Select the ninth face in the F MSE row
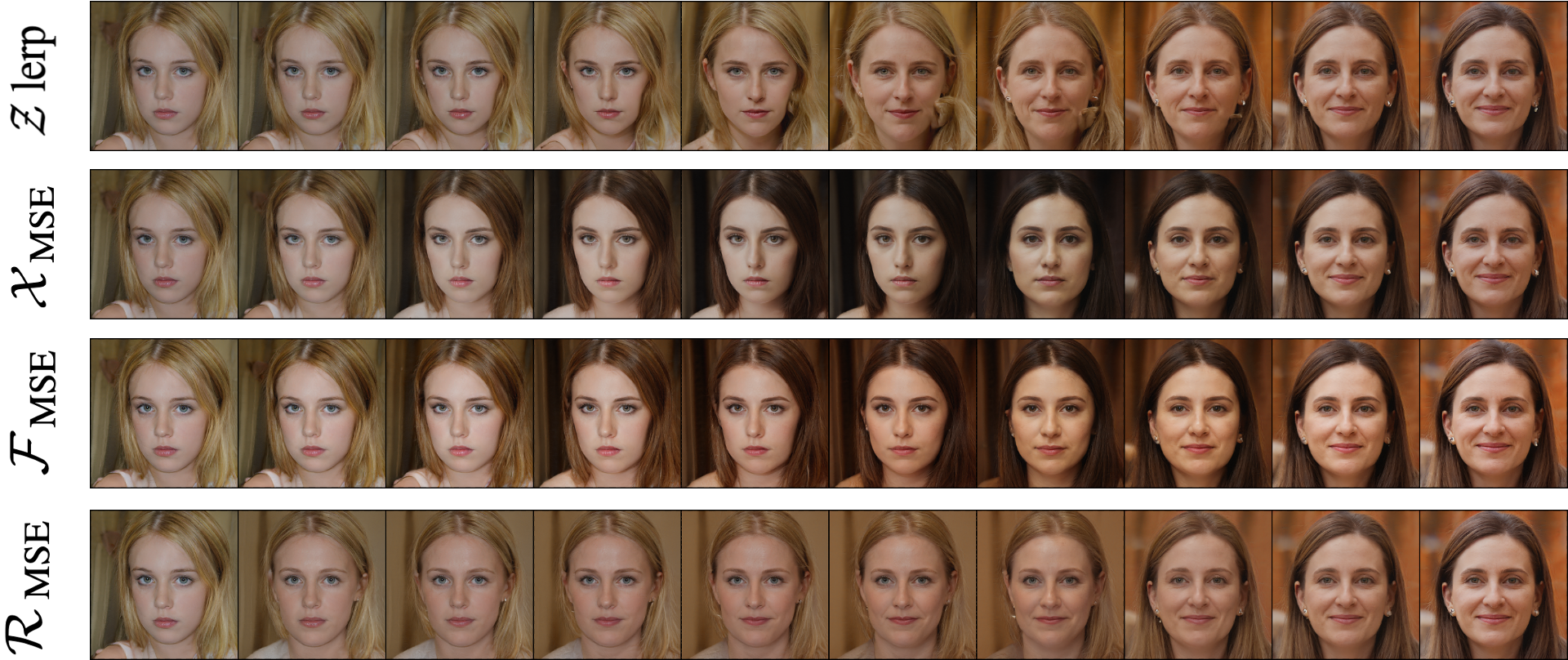Image resolution: width=1568 pixels, height=660 pixels. click(1347, 413)
